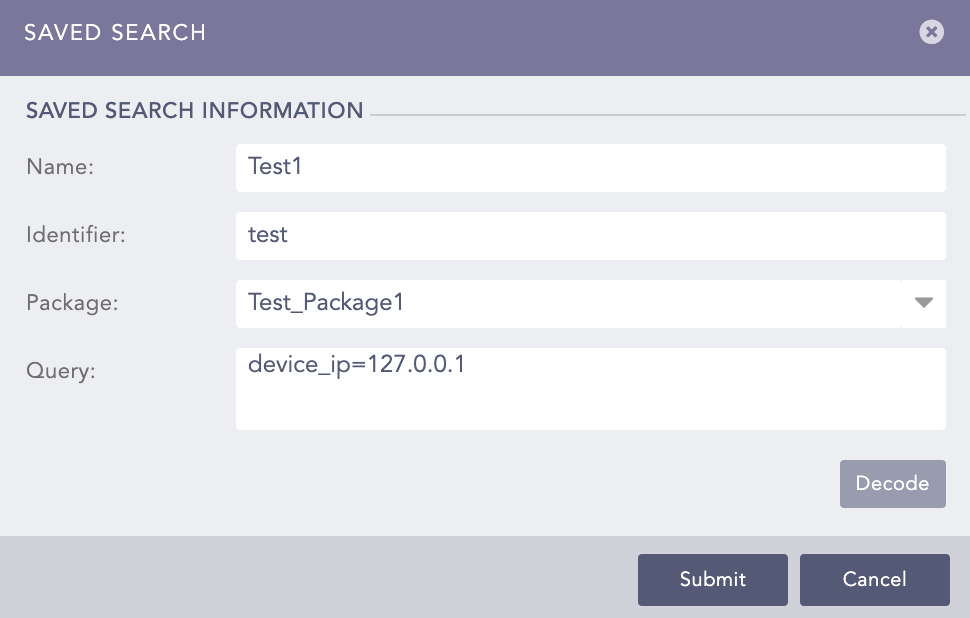970x618 pixels.
Task: Click the device_ip=127.0.0.1 query text
Action: tap(355, 364)
